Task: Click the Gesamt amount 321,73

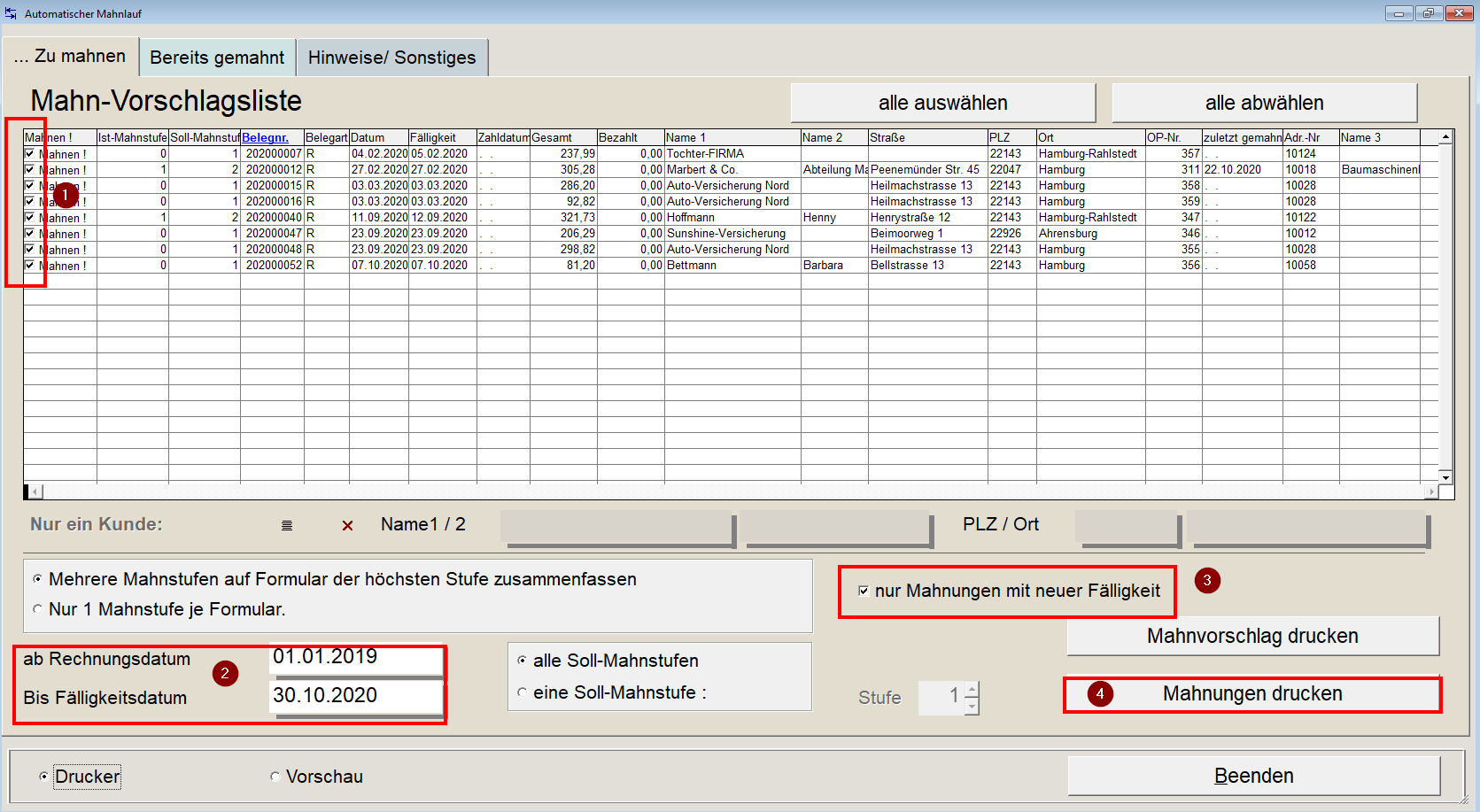Action: coord(563,218)
